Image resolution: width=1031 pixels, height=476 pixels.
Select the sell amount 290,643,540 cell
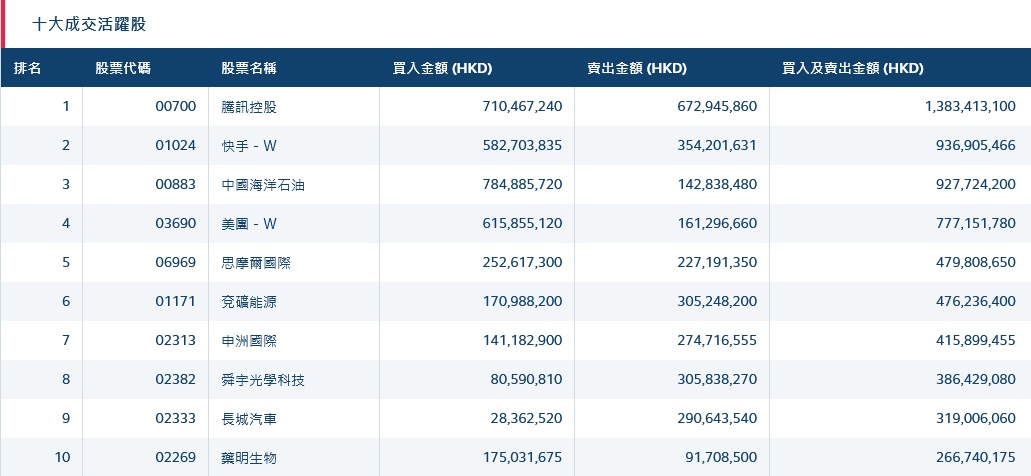[709, 419]
